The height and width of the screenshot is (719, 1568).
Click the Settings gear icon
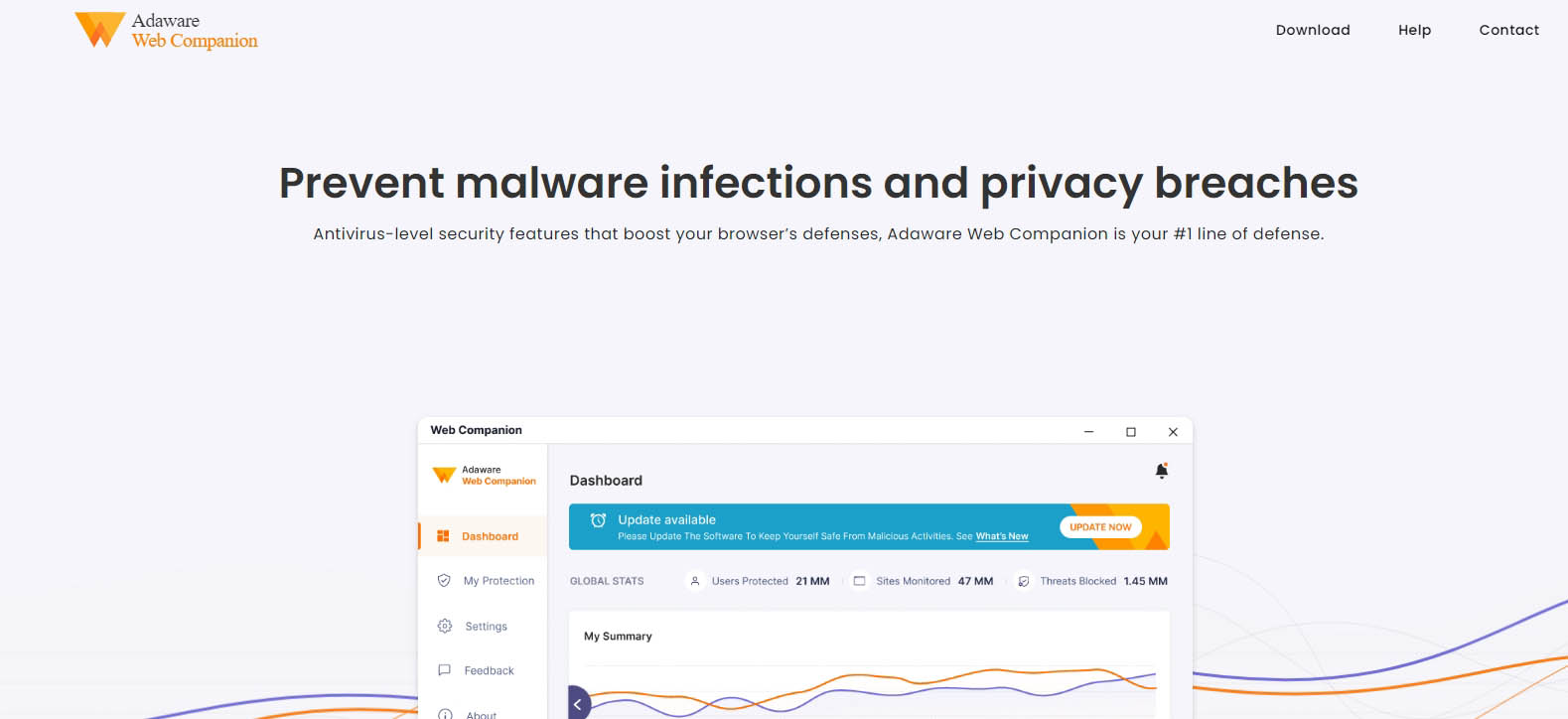point(444,626)
